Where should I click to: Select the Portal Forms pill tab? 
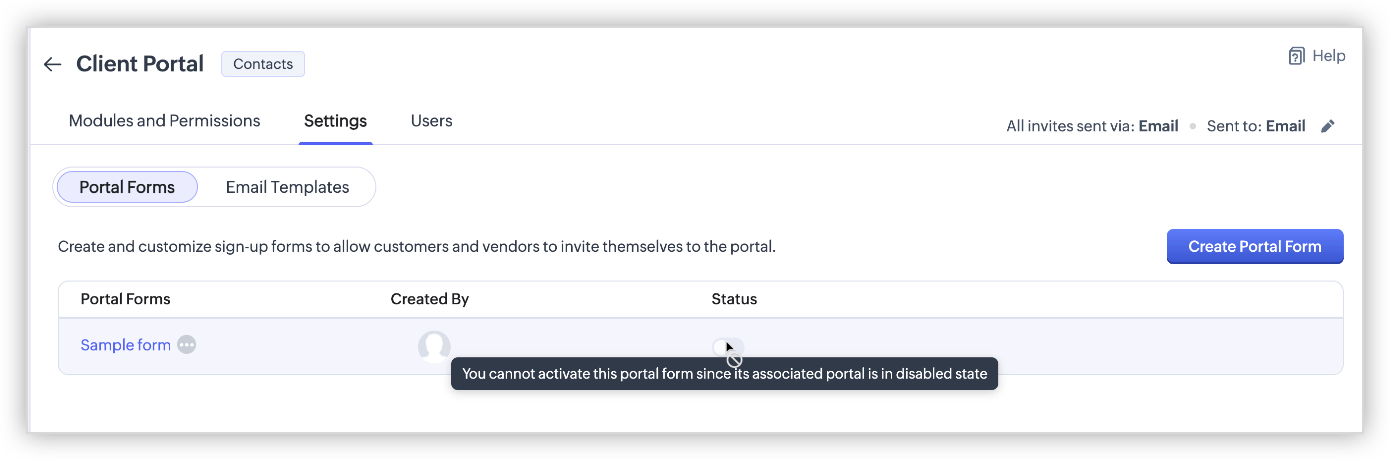point(127,187)
